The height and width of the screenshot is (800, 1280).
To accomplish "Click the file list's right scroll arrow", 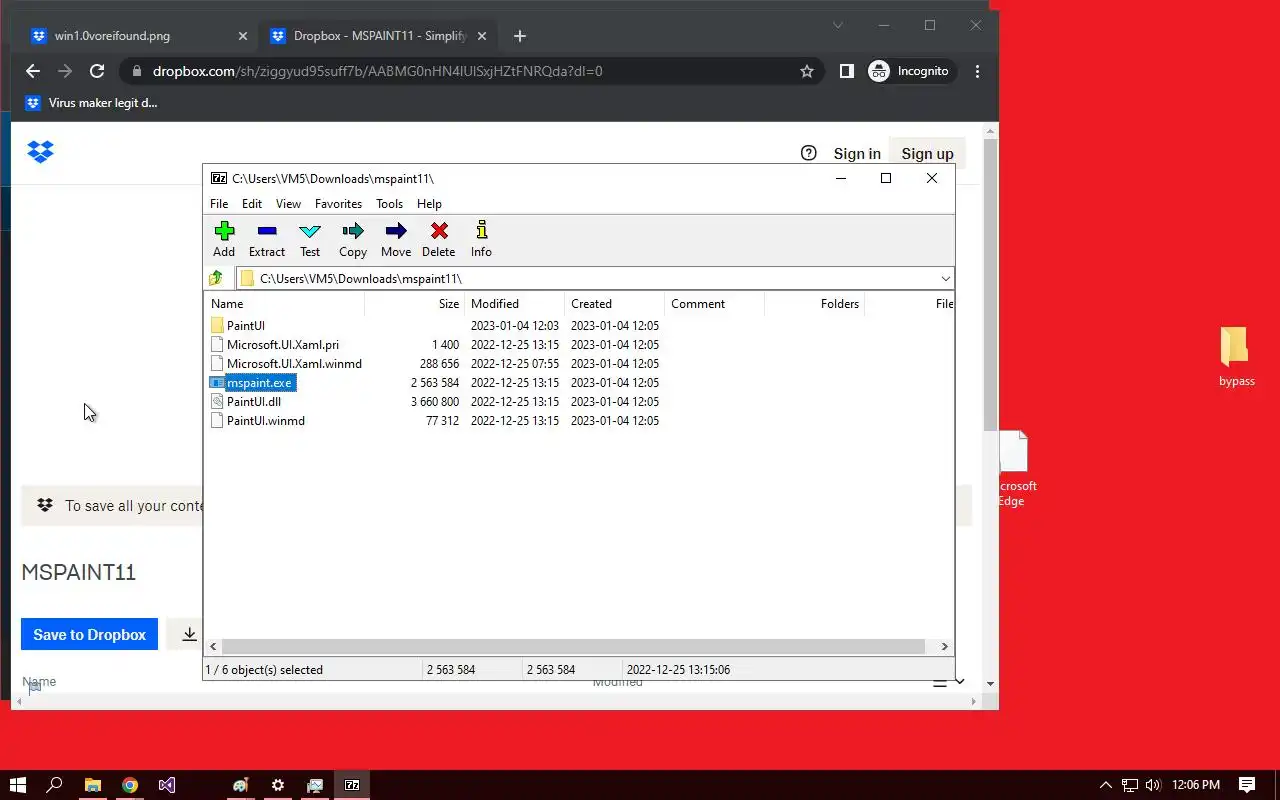I will tap(944, 647).
